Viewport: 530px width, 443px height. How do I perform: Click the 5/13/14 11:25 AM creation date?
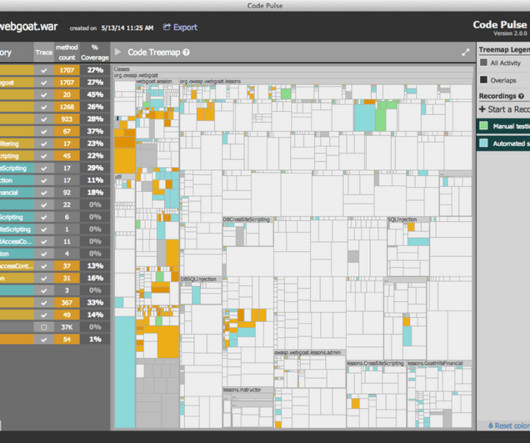[127, 28]
